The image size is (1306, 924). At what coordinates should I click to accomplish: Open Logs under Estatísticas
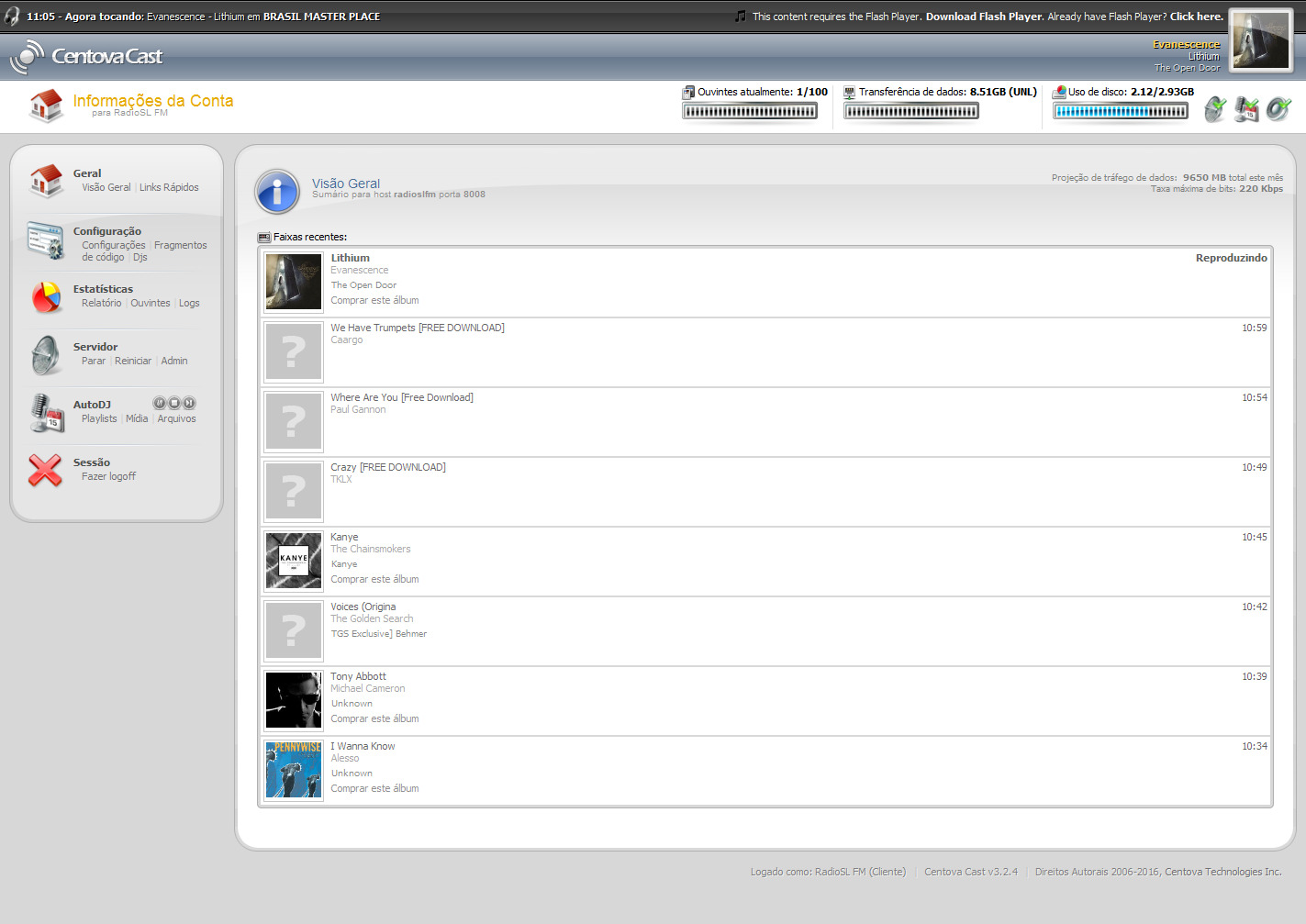(x=189, y=303)
